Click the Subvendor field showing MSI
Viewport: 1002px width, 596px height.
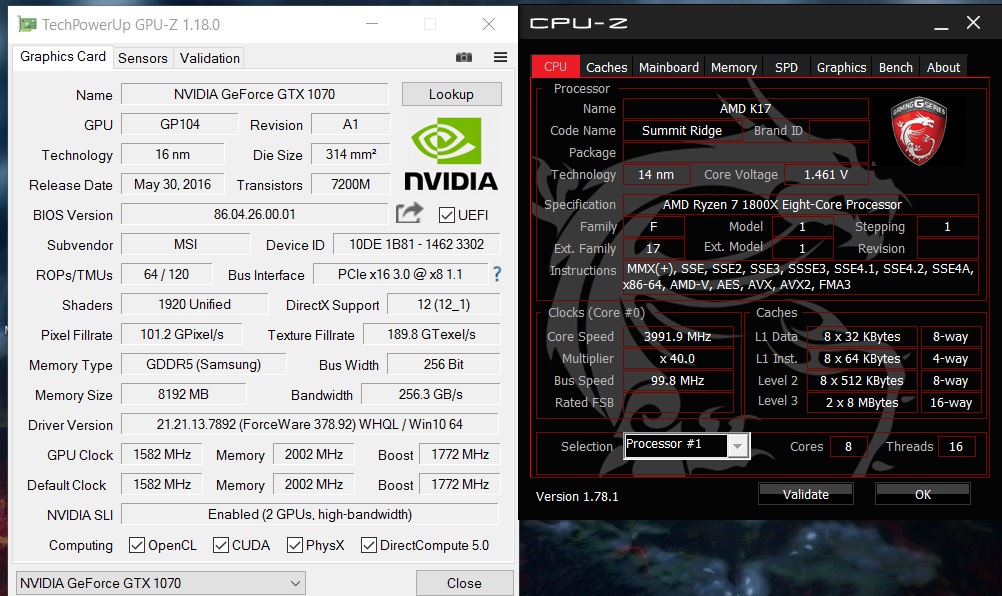[185, 244]
